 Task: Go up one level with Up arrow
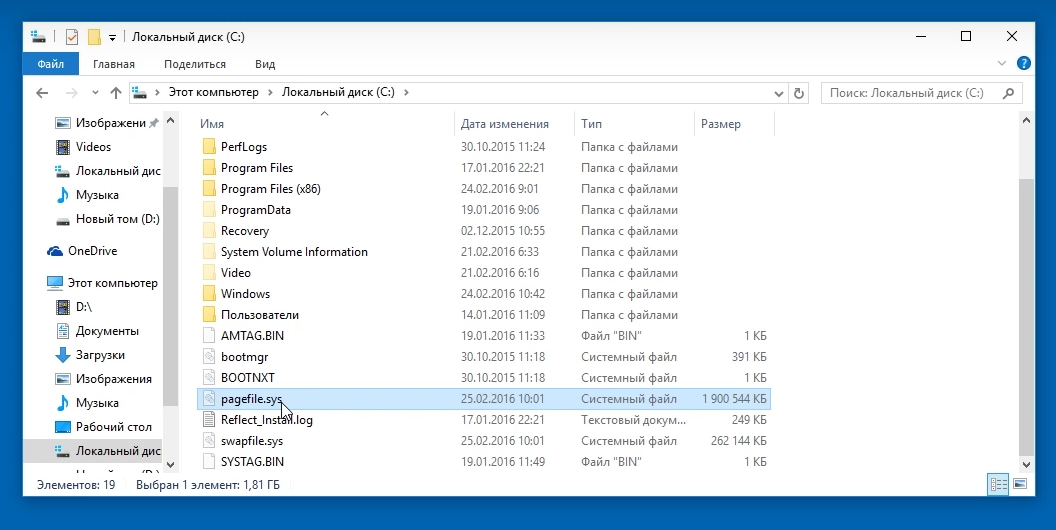coord(116,93)
